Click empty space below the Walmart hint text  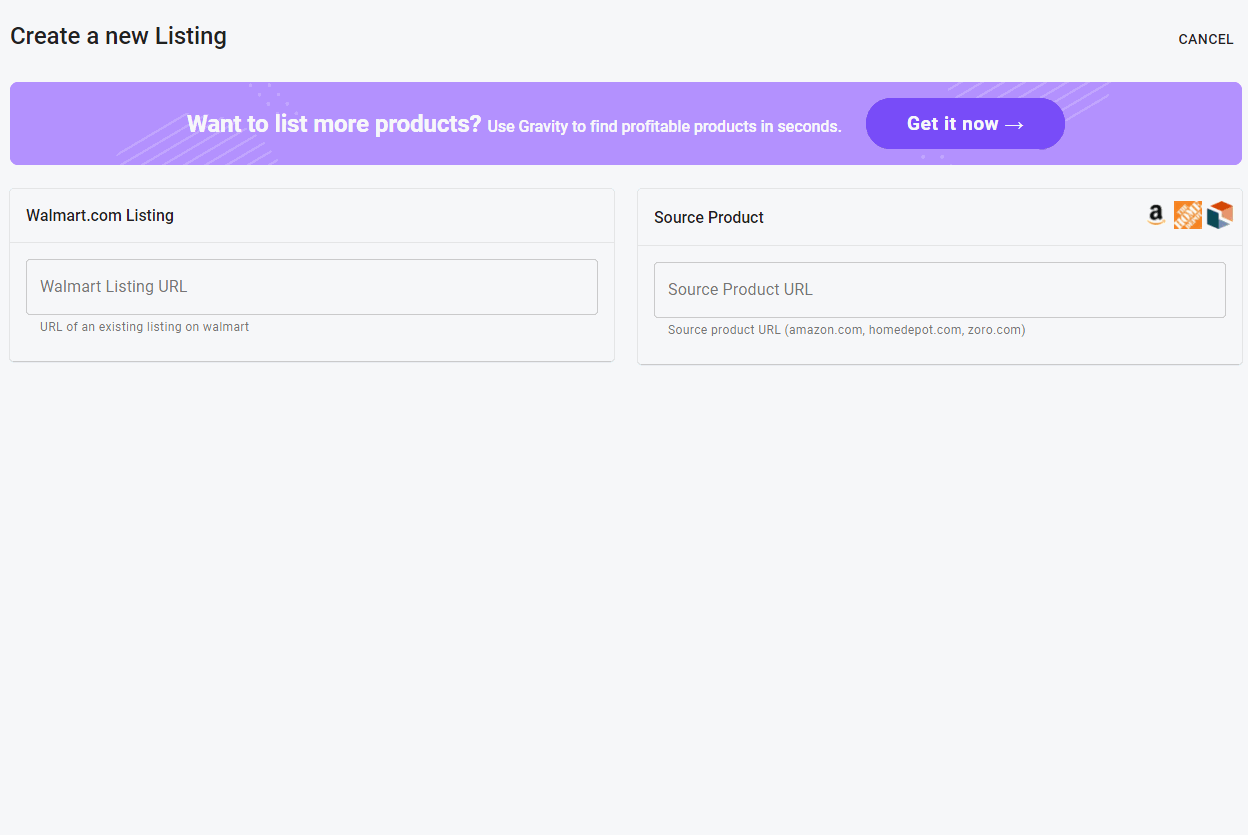312,348
